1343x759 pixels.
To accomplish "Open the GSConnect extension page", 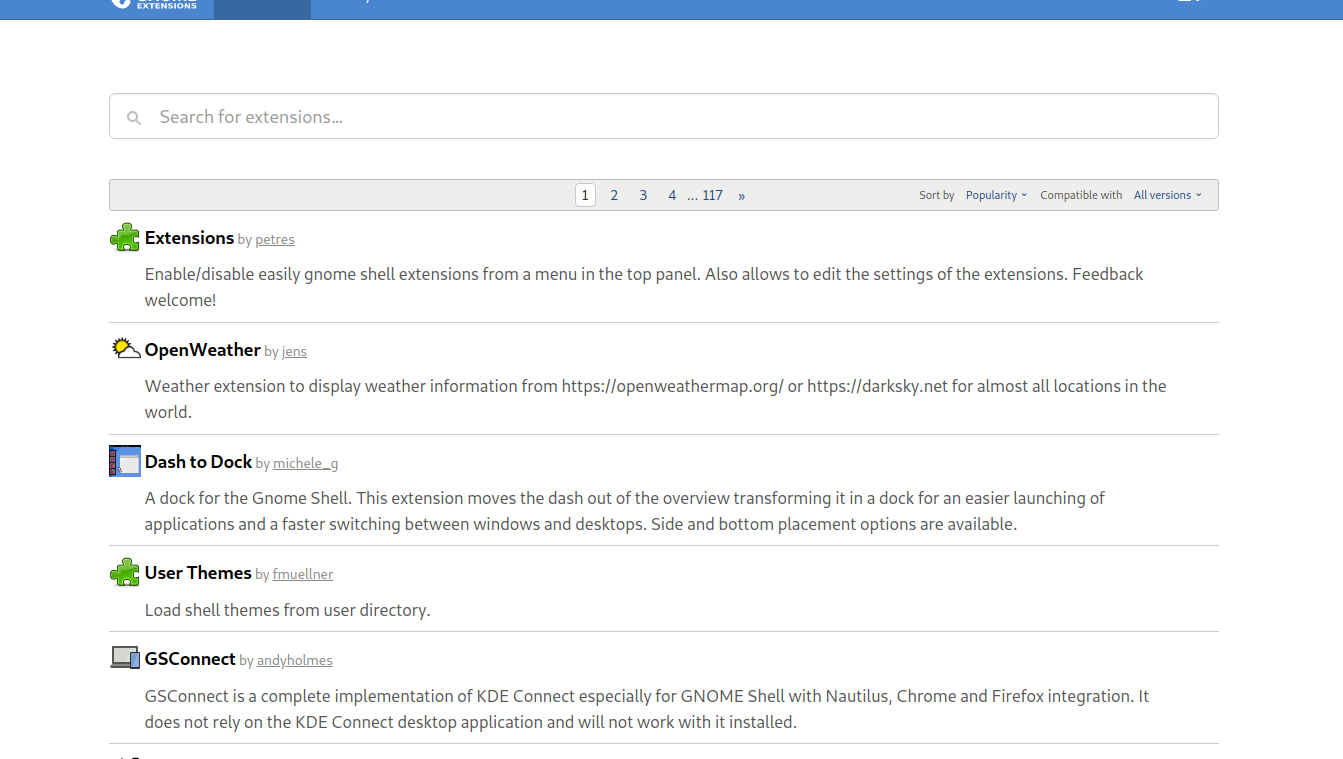I will tap(190, 658).
